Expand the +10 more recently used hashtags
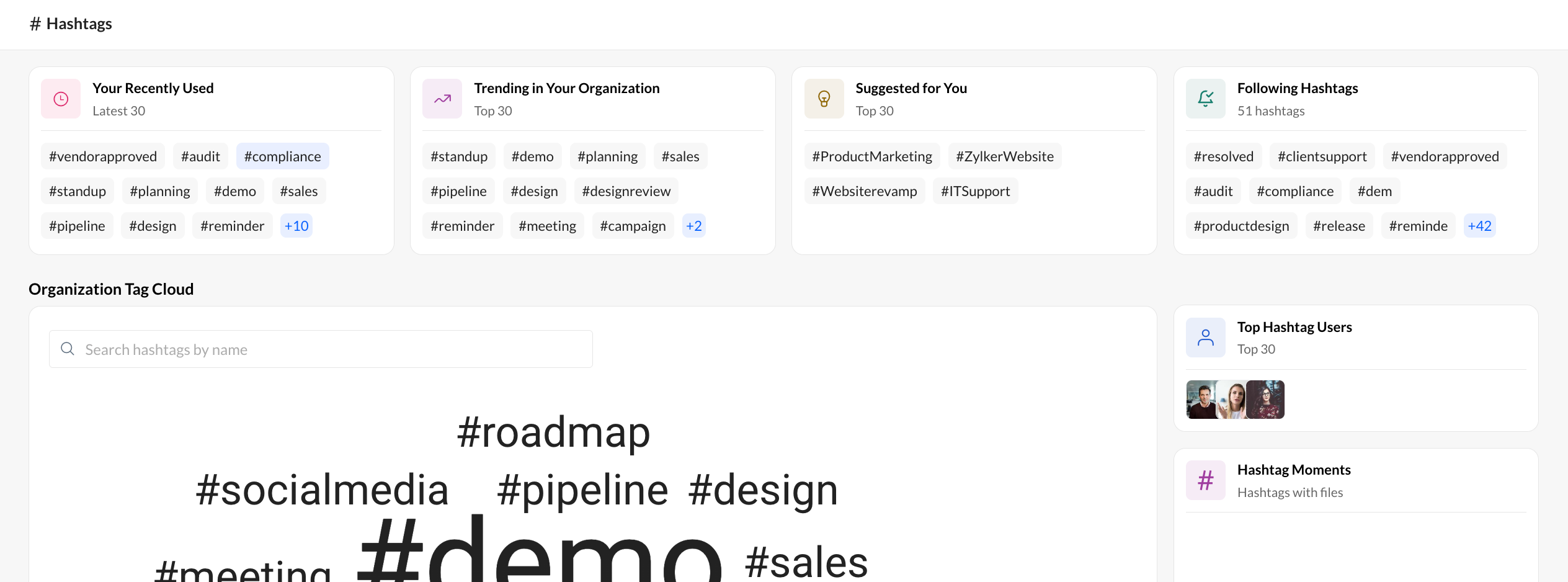 click(296, 226)
